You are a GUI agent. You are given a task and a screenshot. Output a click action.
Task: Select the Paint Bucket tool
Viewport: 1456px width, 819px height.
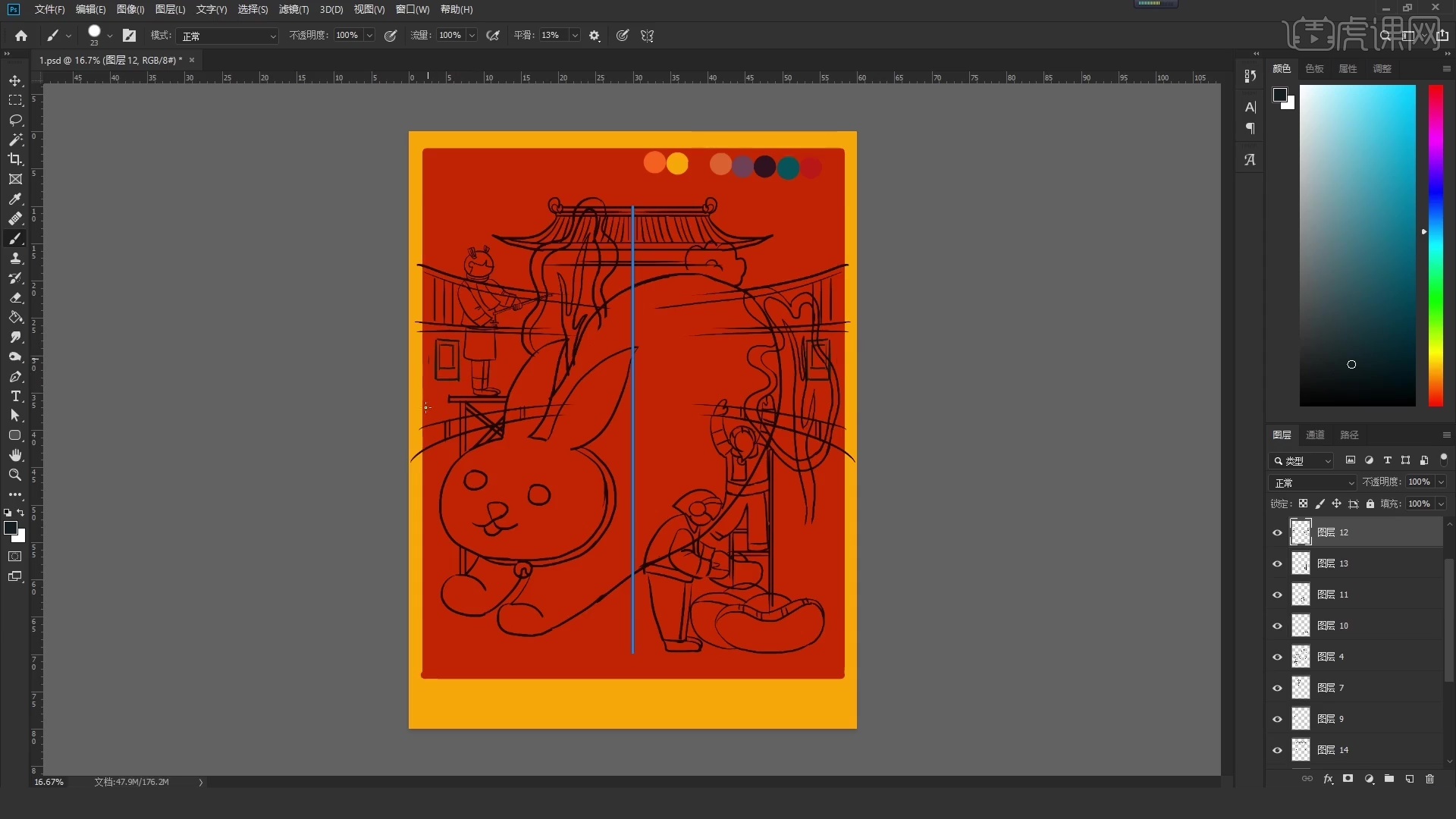15,318
